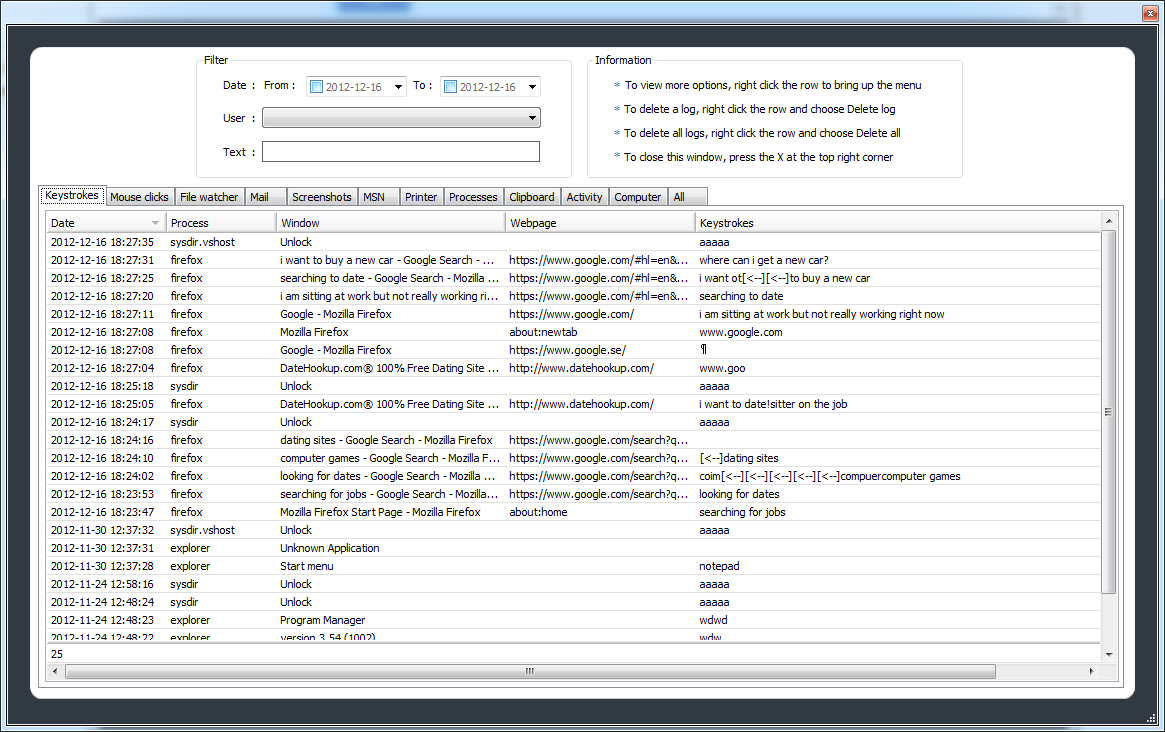Open the Processes tab
This screenshot has height=732, width=1165.
point(473,197)
